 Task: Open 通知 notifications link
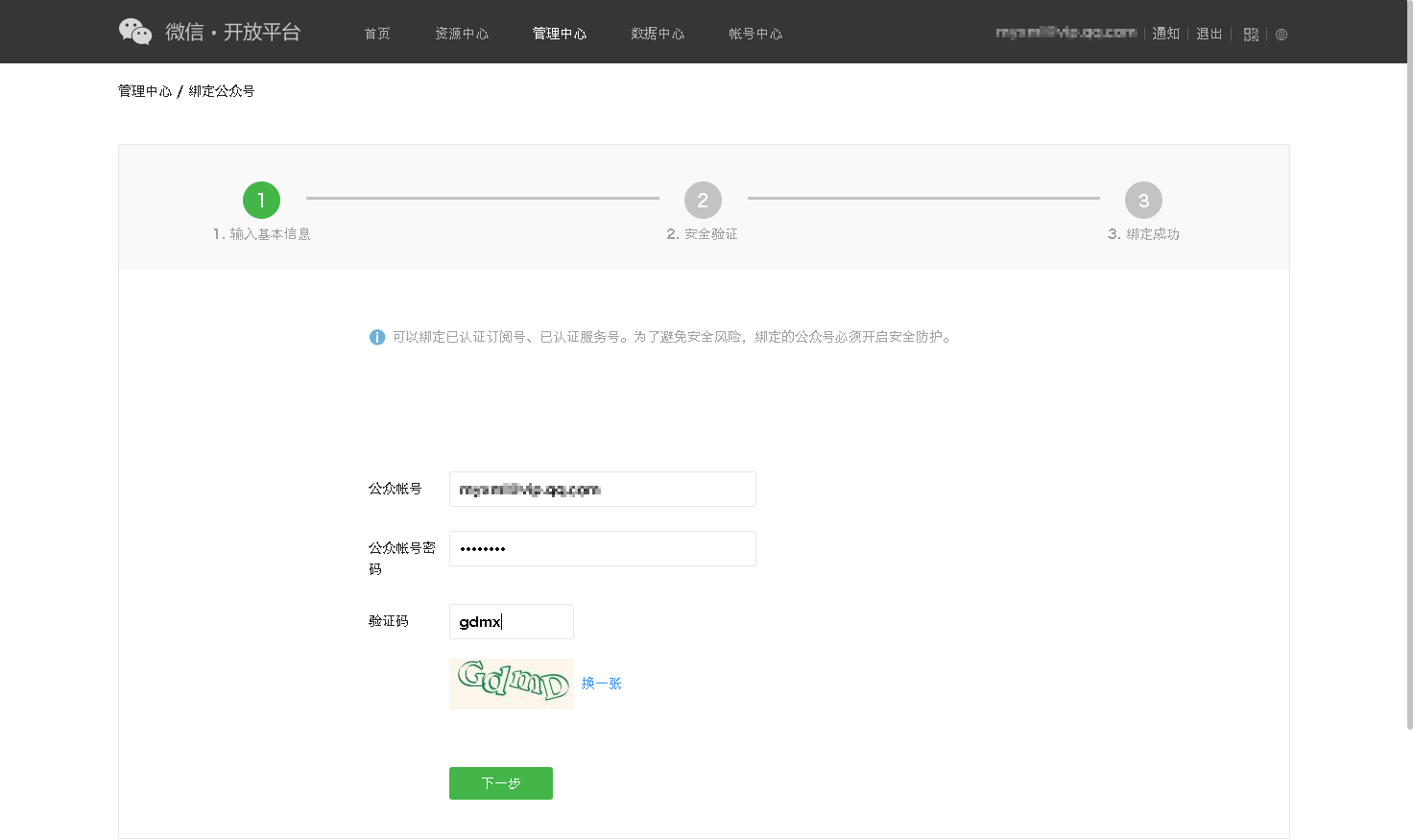point(1166,34)
